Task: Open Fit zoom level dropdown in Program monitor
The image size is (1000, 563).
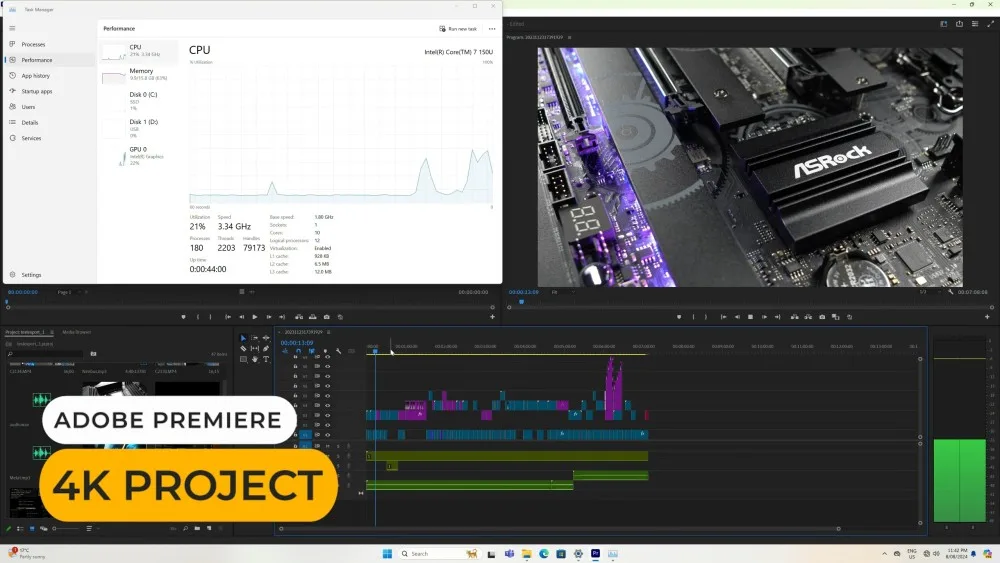Action: pos(561,291)
